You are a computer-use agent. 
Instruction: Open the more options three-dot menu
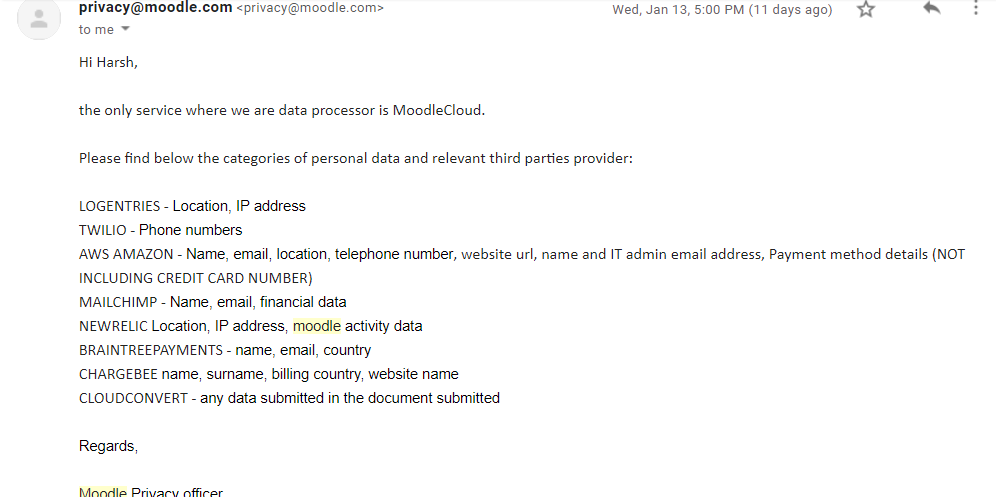pyautogui.click(x=976, y=9)
